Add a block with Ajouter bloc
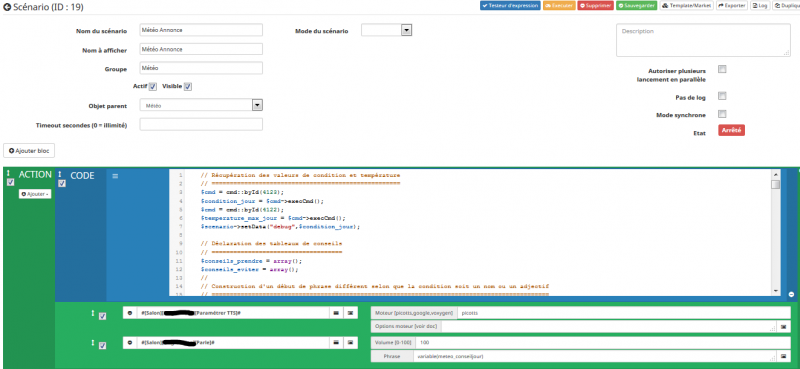800x369 pixels. [29, 151]
